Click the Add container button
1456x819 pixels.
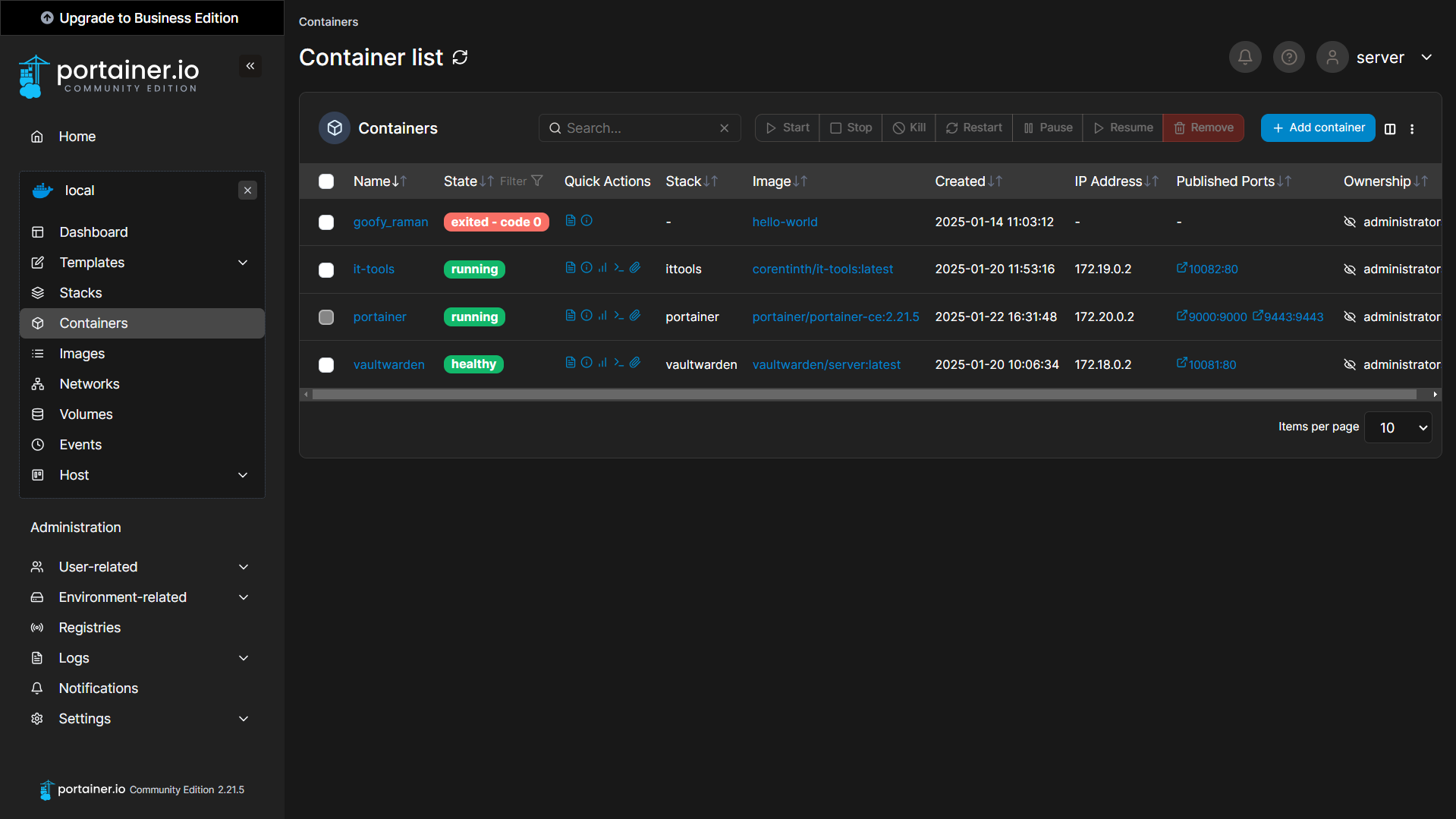(x=1317, y=128)
